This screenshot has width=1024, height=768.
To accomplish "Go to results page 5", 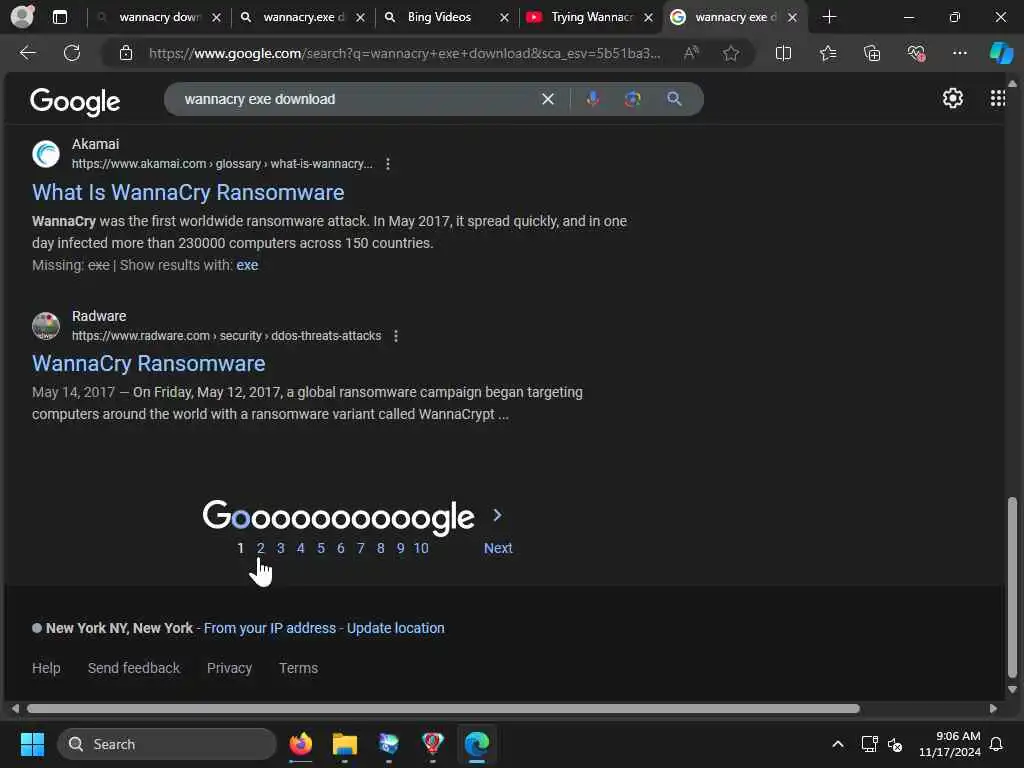I will [x=321, y=548].
